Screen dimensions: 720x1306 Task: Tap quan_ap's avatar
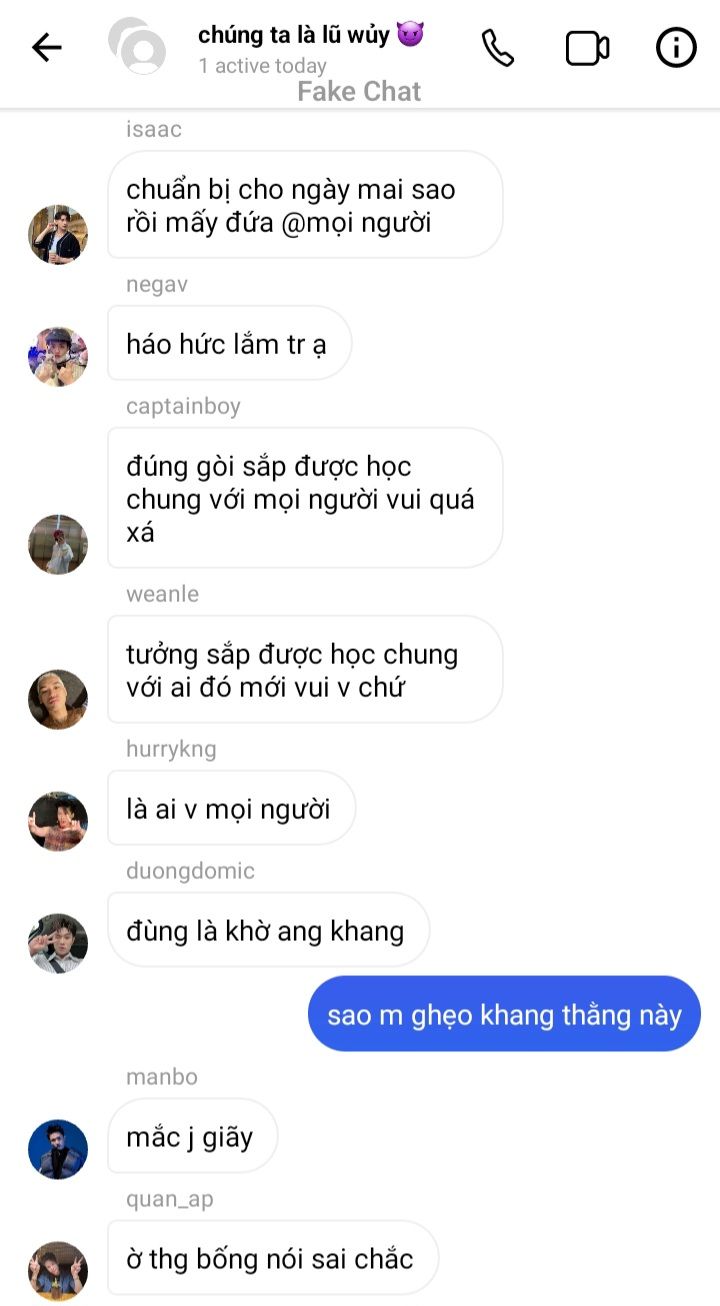58,1272
